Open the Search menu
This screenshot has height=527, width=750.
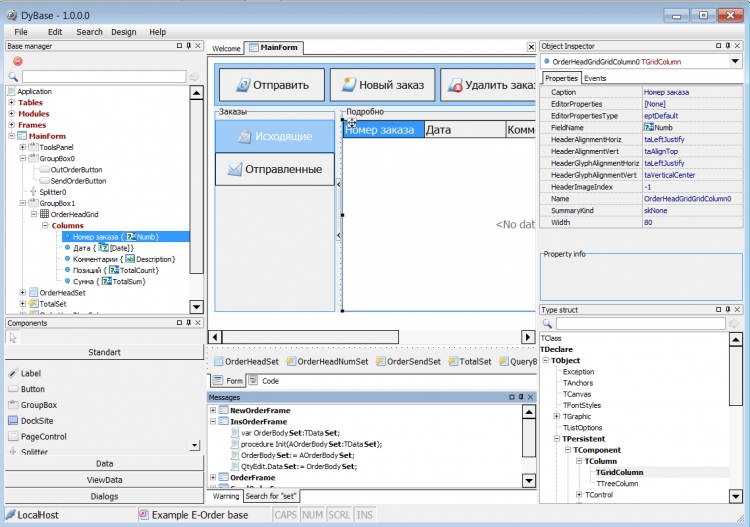(89, 32)
